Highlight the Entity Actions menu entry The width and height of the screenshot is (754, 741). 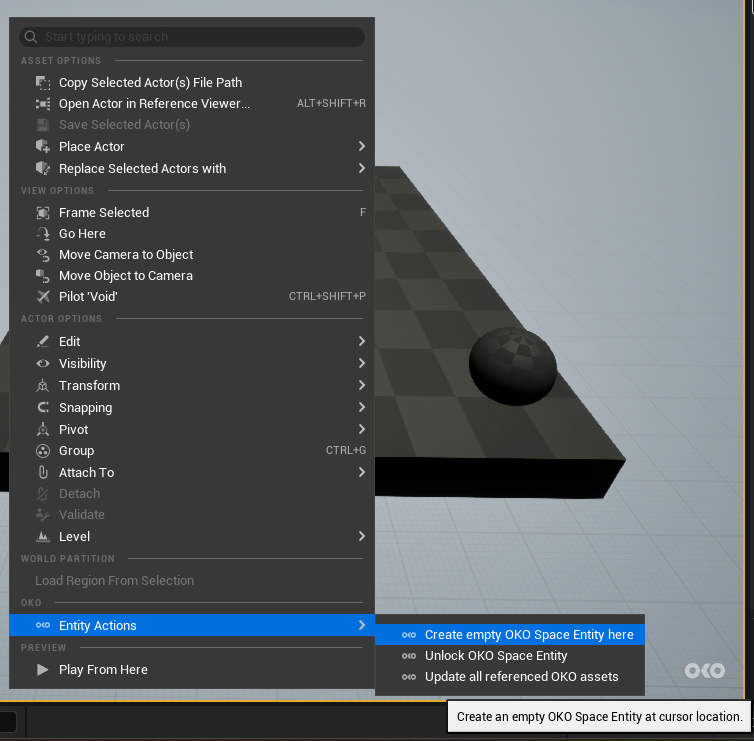pos(192,625)
